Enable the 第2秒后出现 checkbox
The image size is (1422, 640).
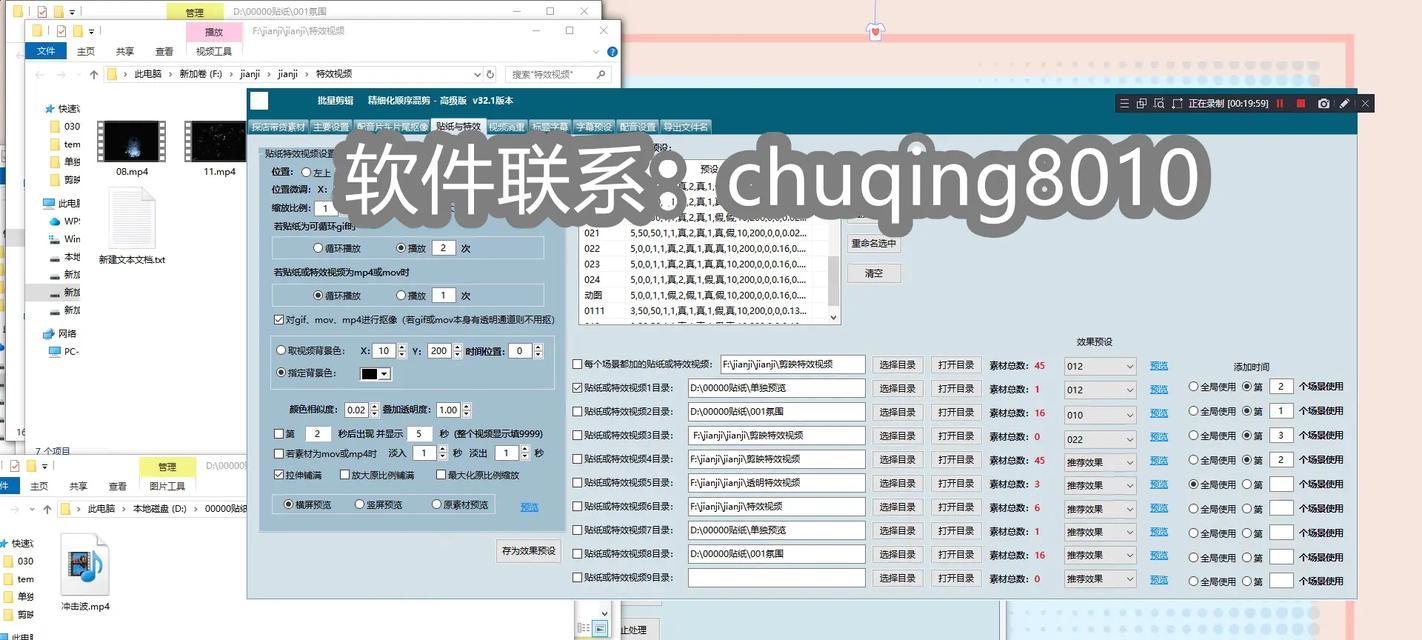(x=279, y=434)
